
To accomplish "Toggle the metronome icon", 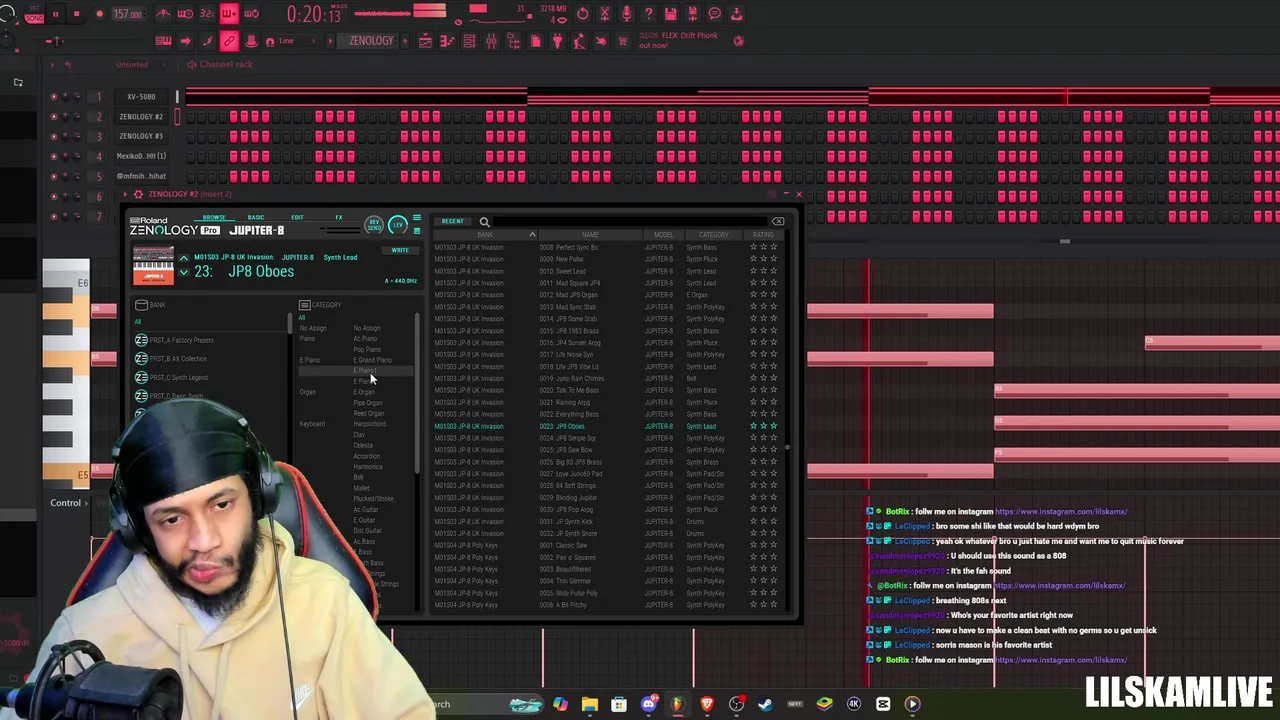I will point(163,14).
